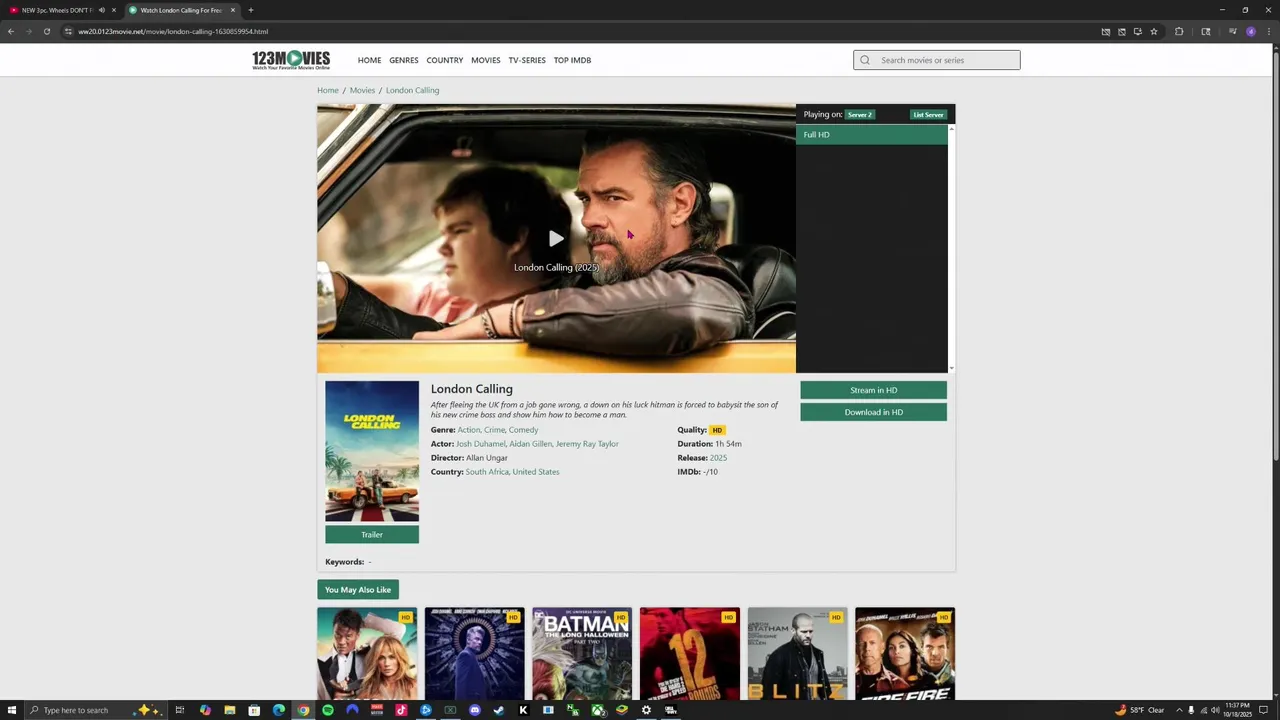Open Steam from taskbar
This screenshot has height=720, width=1280.
pyautogui.click(x=499, y=710)
